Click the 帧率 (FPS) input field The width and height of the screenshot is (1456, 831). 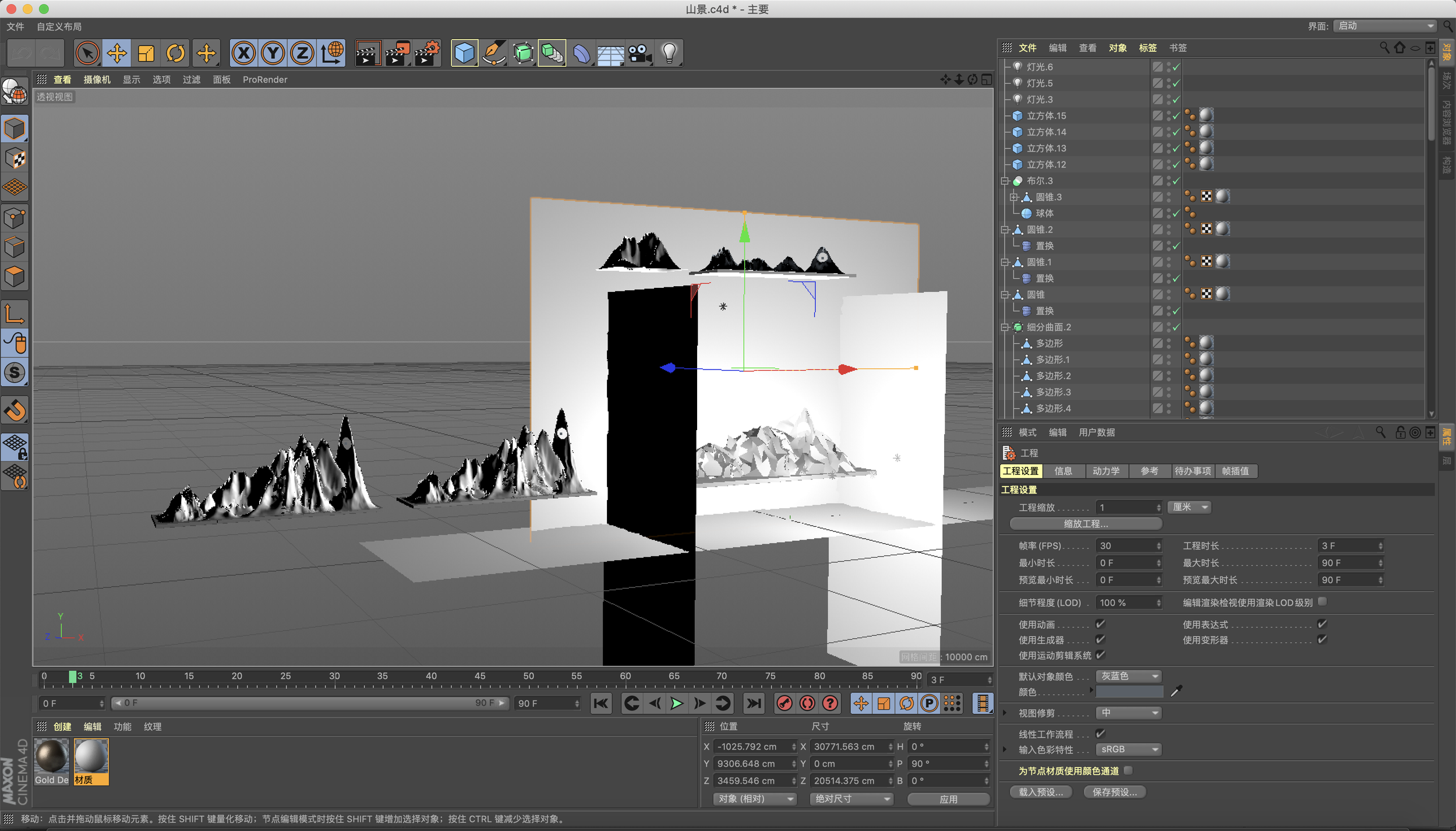click(1129, 546)
